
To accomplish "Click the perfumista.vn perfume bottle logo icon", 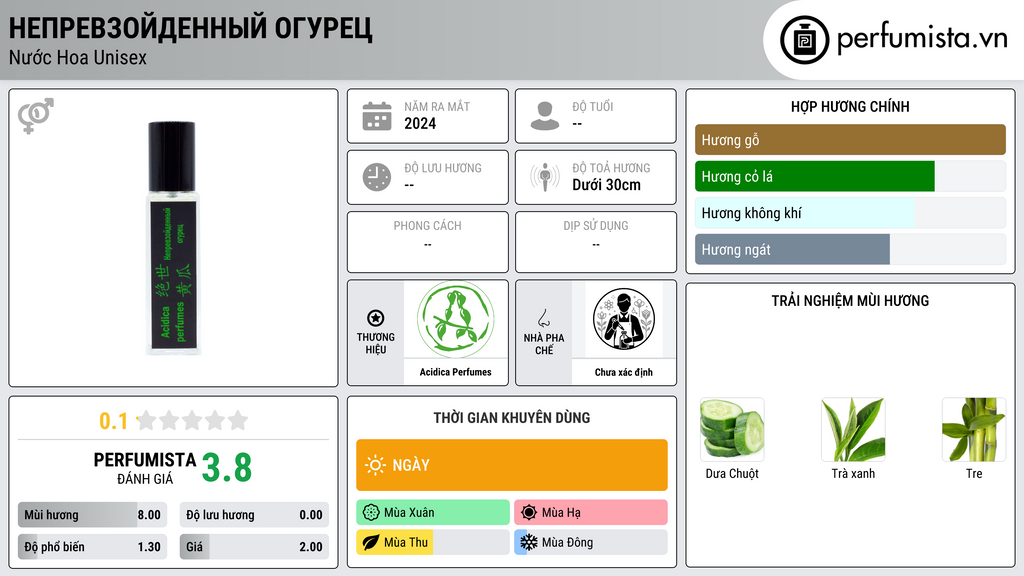I will [x=804, y=40].
